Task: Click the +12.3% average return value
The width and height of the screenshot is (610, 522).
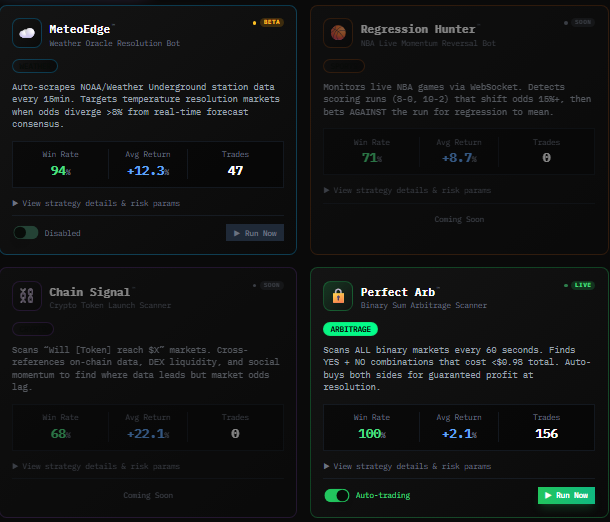Action: pyautogui.click(x=148, y=171)
